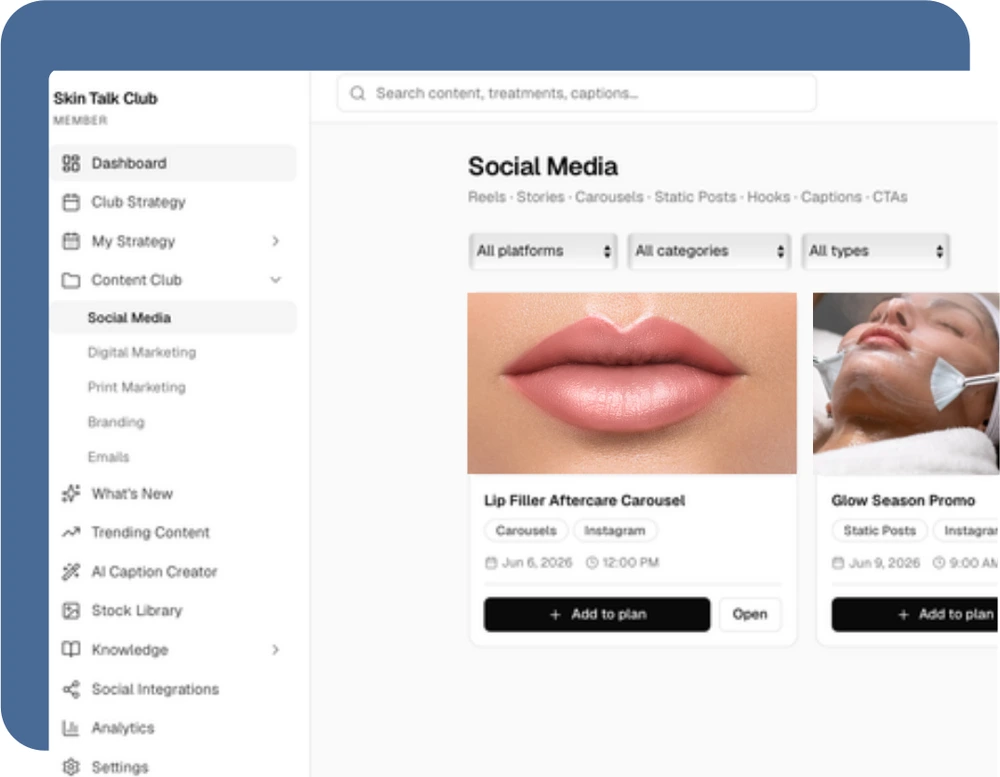Click the Carousels tag on lip filler card
This screenshot has height=777, width=1000.
(x=526, y=531)
